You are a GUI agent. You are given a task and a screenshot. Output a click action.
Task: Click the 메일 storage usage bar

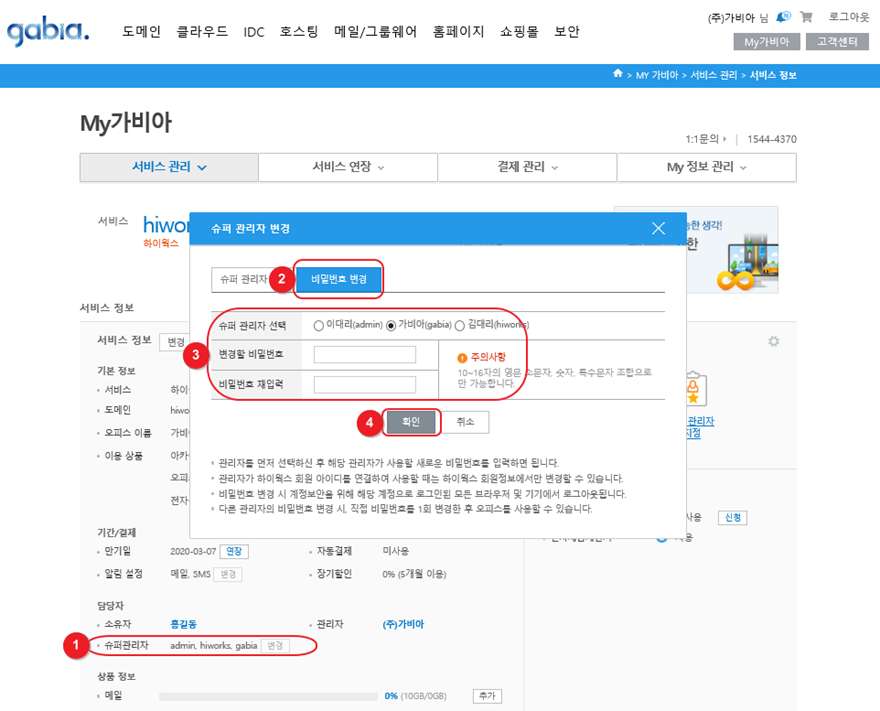(x=268, y=696)
